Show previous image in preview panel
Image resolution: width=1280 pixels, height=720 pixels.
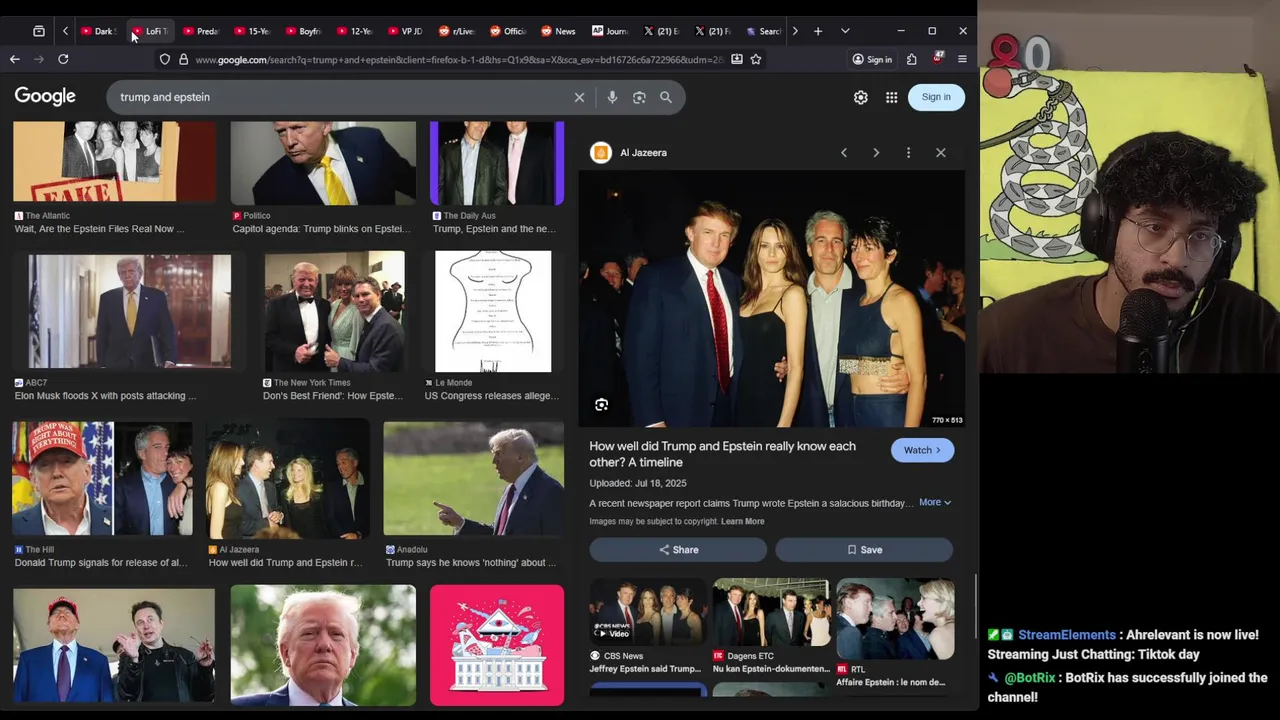[844, 153]
